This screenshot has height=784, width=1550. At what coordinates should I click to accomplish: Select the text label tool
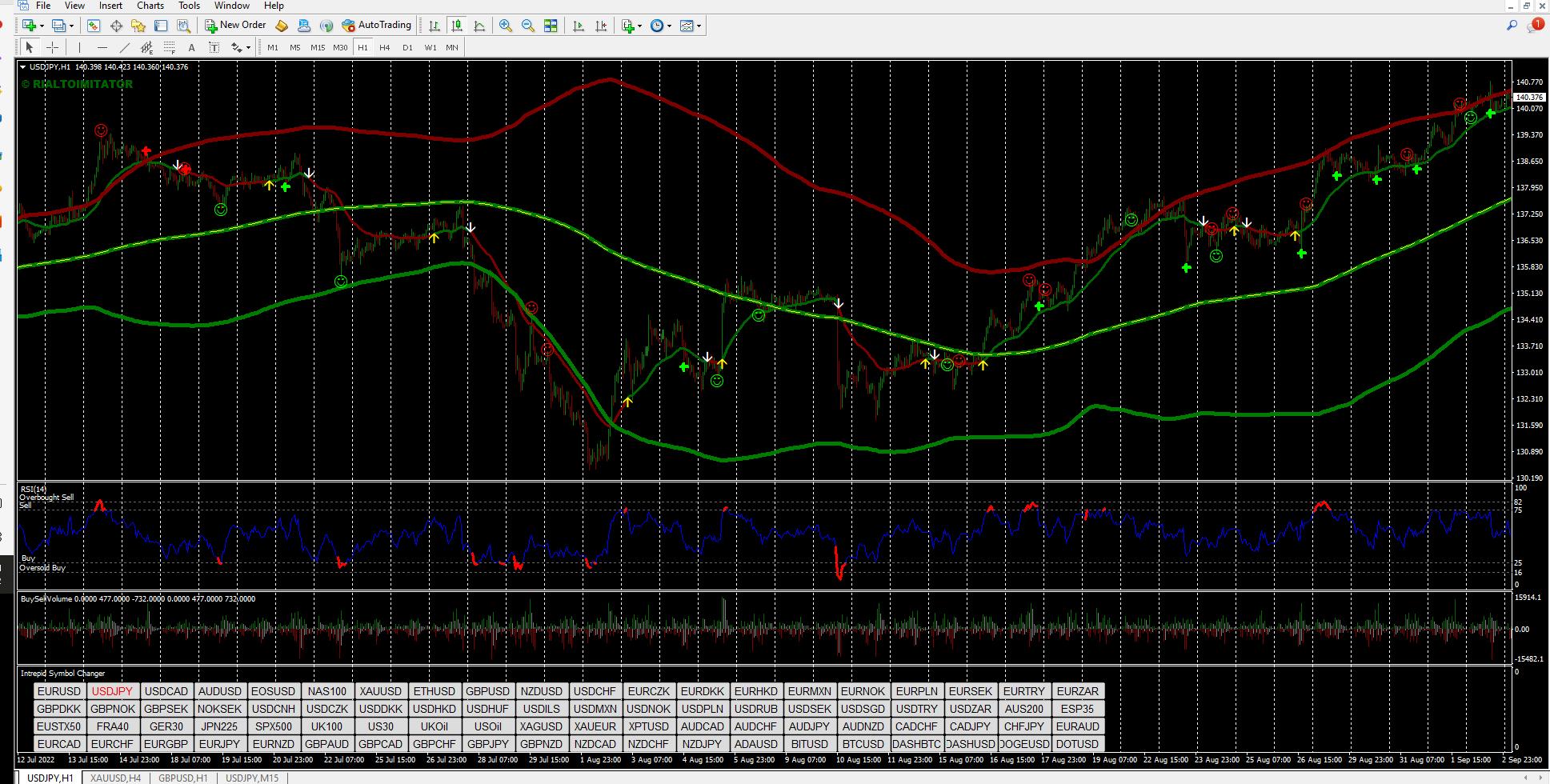click(x=191, y=47)
